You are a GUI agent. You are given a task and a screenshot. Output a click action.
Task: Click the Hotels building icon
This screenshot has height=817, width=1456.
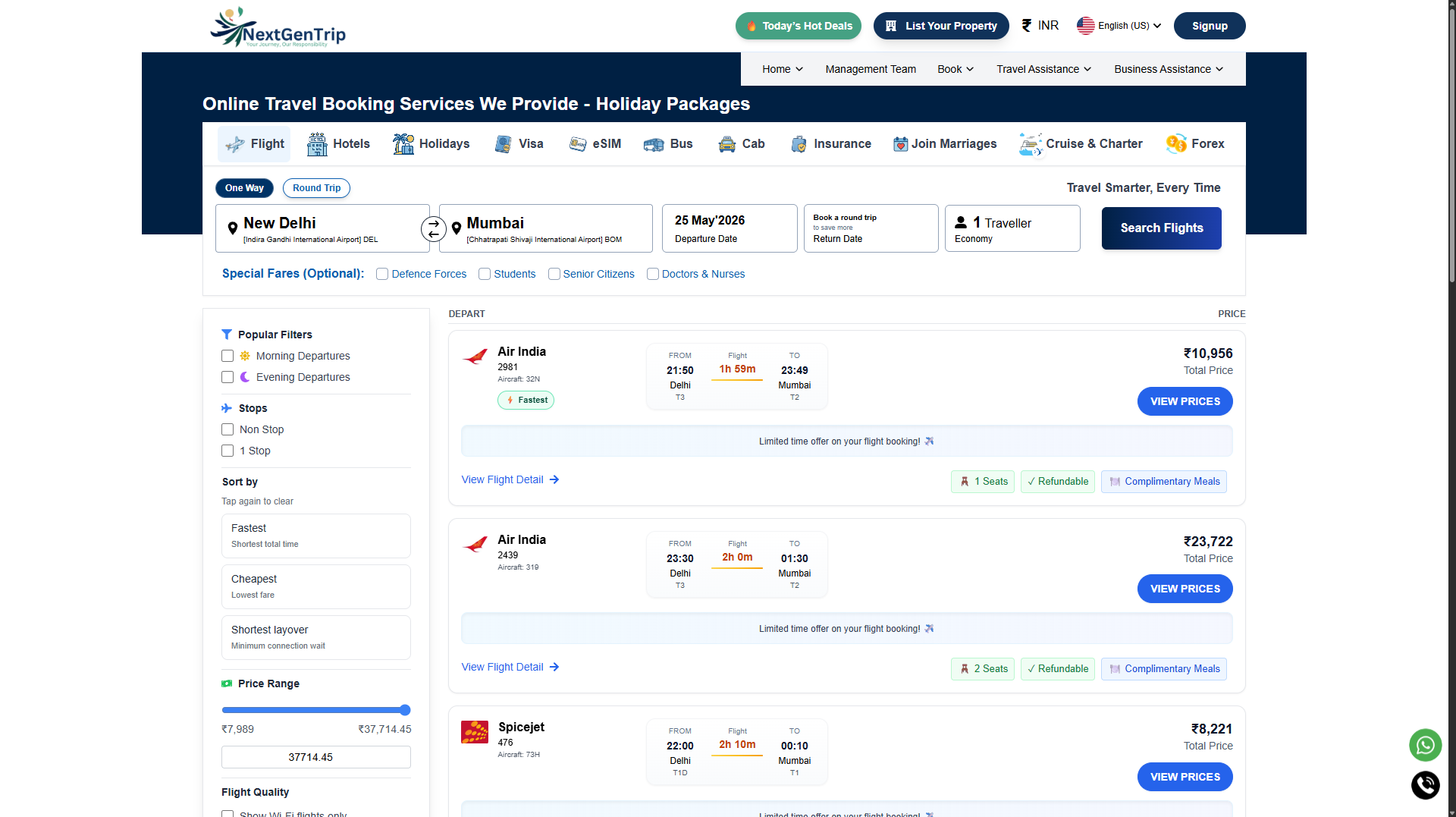point(317,144)
